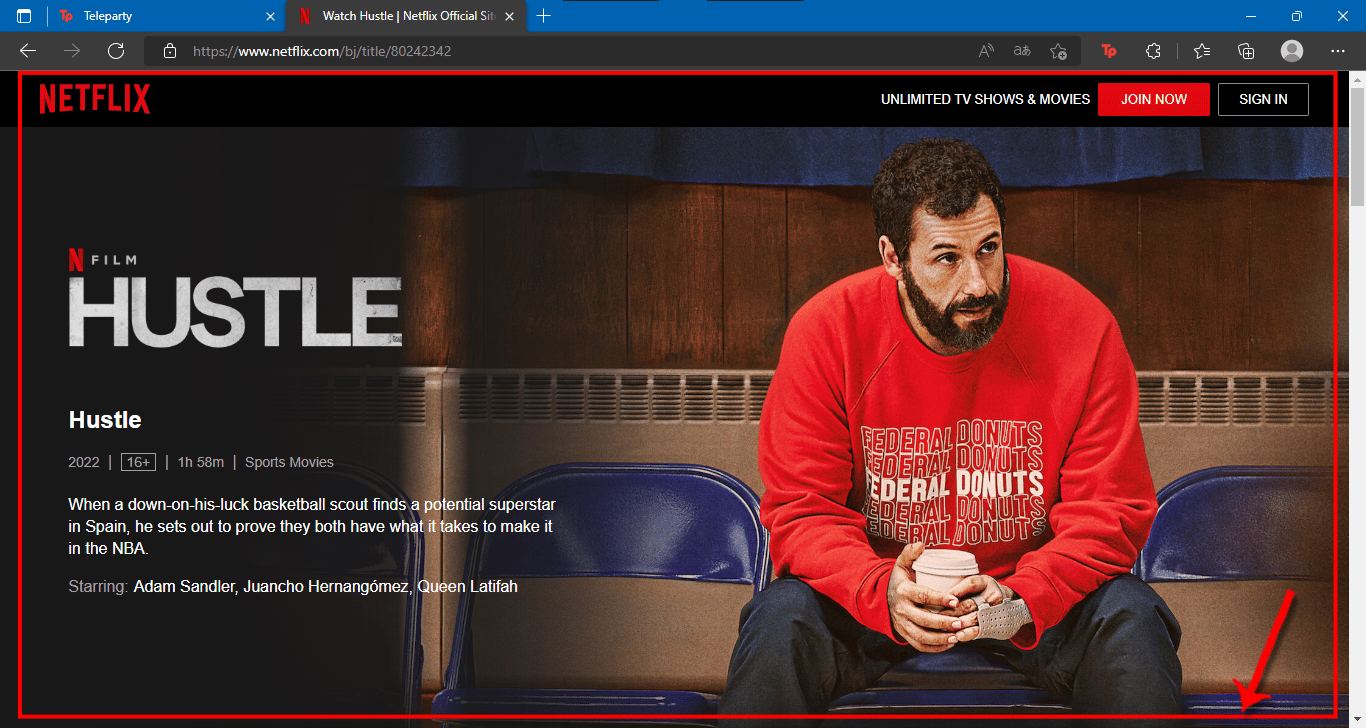
Task: Open Adam Sandler's cast link
Action: point(187,586)
